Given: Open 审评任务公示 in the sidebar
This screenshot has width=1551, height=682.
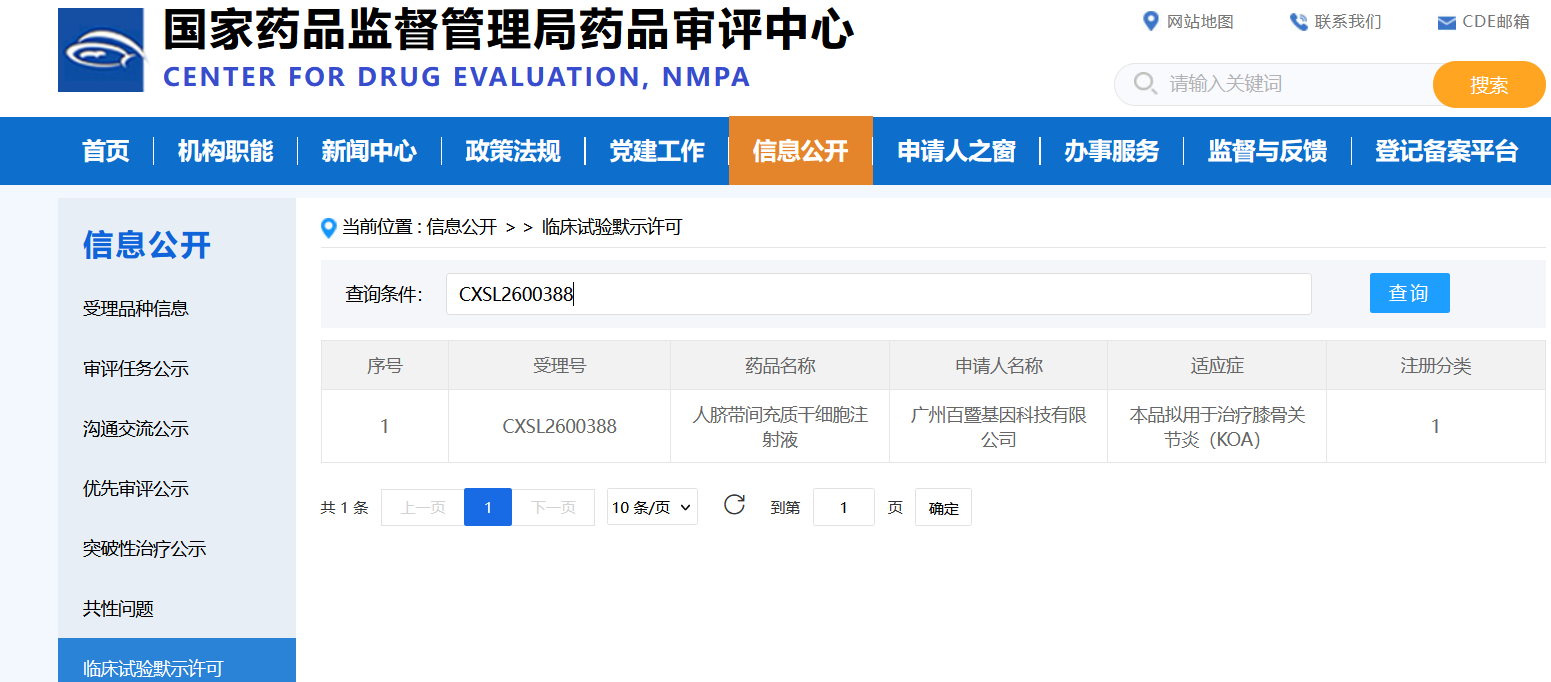Looking at the screenshot, I should click(136, 368).
